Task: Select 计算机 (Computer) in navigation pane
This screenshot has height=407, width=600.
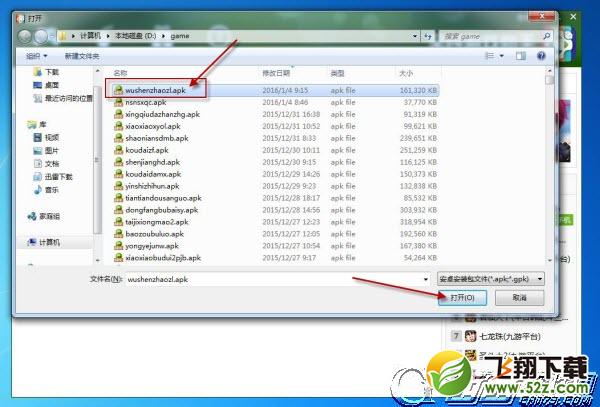Action: pyautogui.click(x=49, y=242)
